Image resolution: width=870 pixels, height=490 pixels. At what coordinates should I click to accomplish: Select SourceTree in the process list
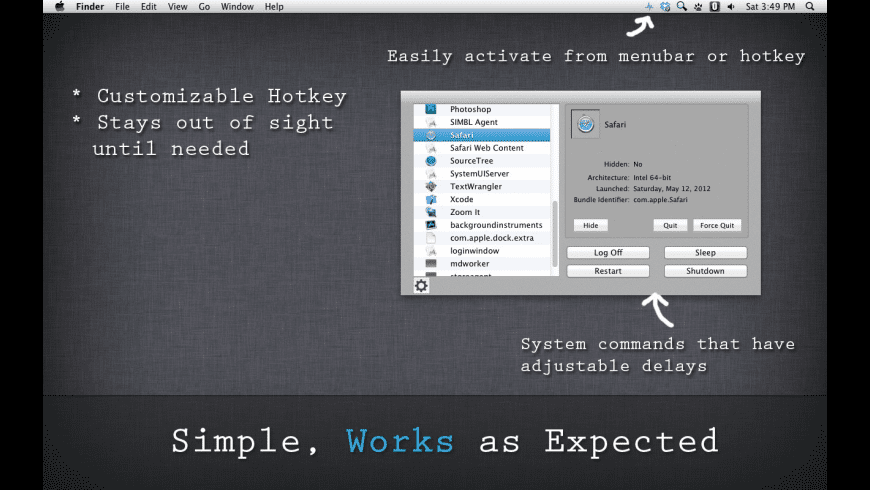pos(482,160)
